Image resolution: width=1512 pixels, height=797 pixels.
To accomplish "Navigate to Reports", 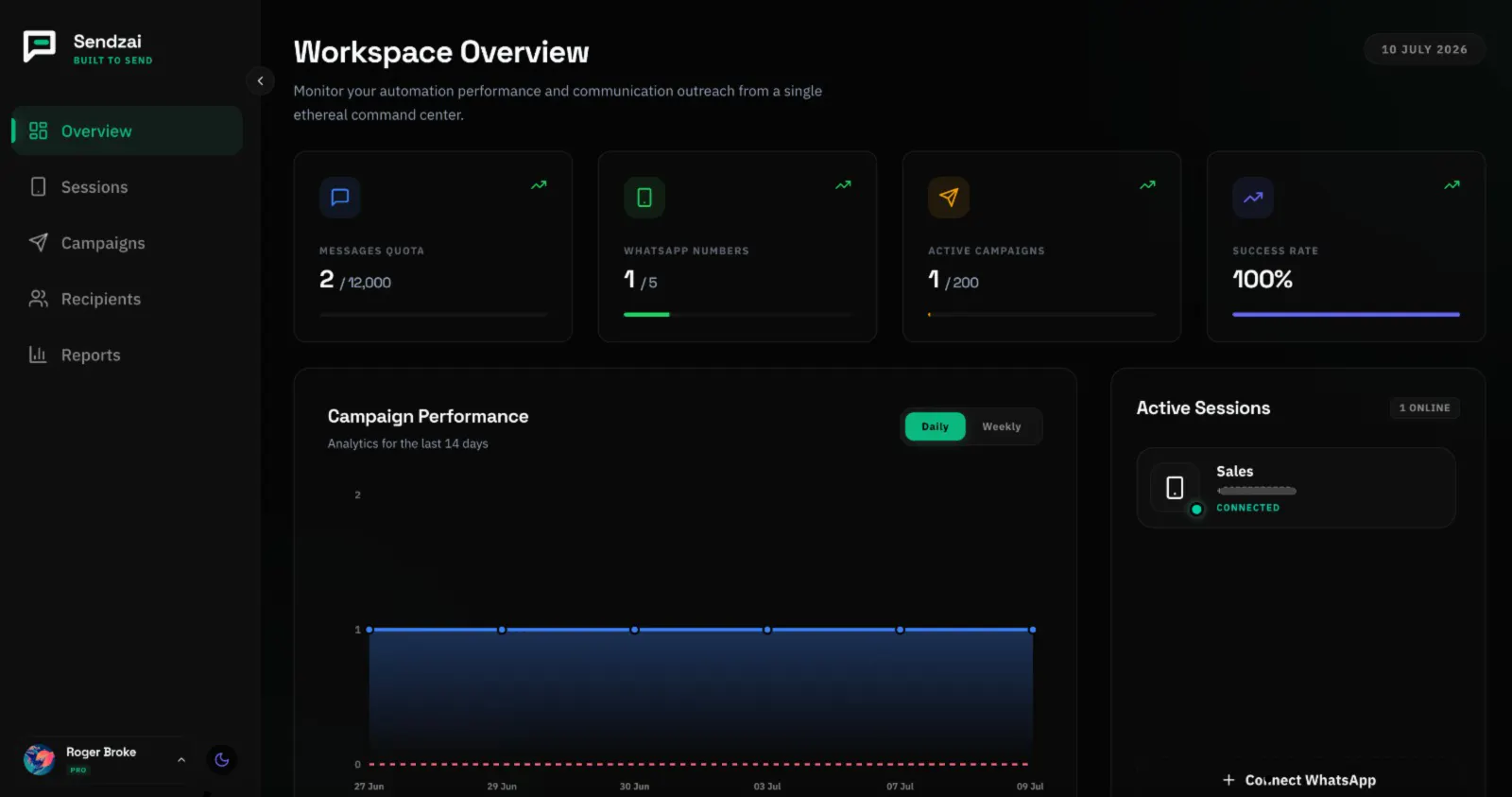I will [x=127, y=355].
